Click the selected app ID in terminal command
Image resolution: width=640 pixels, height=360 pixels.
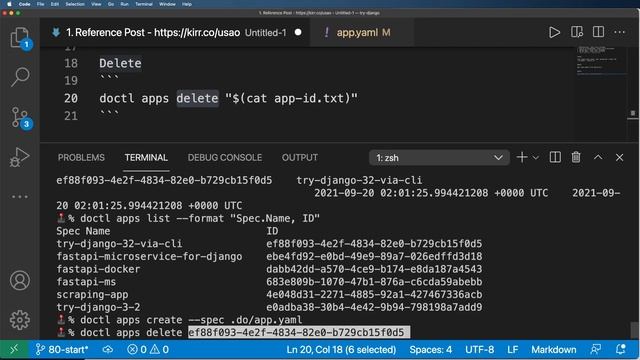[x=296, y=332]
